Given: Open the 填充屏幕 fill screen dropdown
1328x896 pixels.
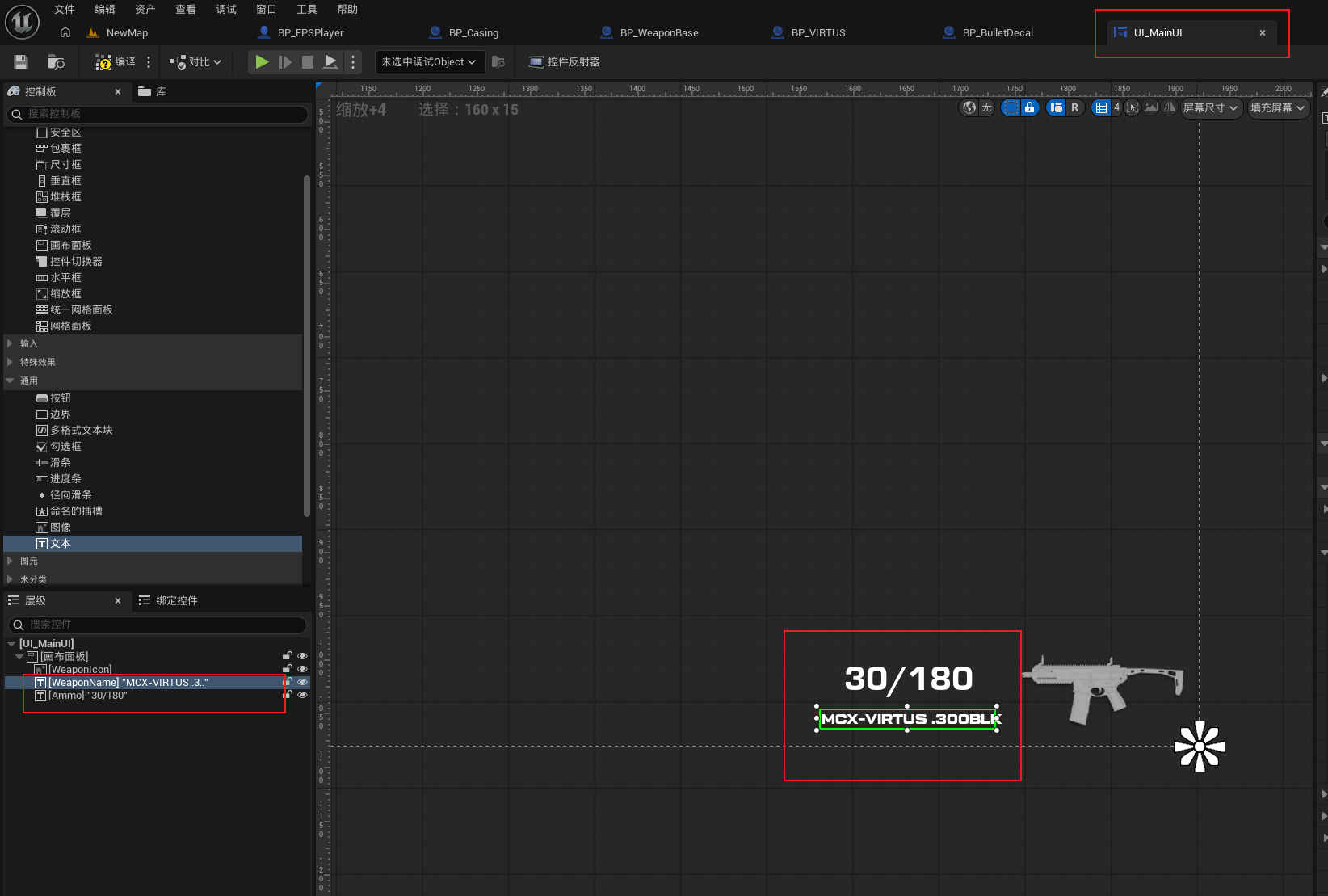Looking at the screenshot, I should click(1277, 108).
